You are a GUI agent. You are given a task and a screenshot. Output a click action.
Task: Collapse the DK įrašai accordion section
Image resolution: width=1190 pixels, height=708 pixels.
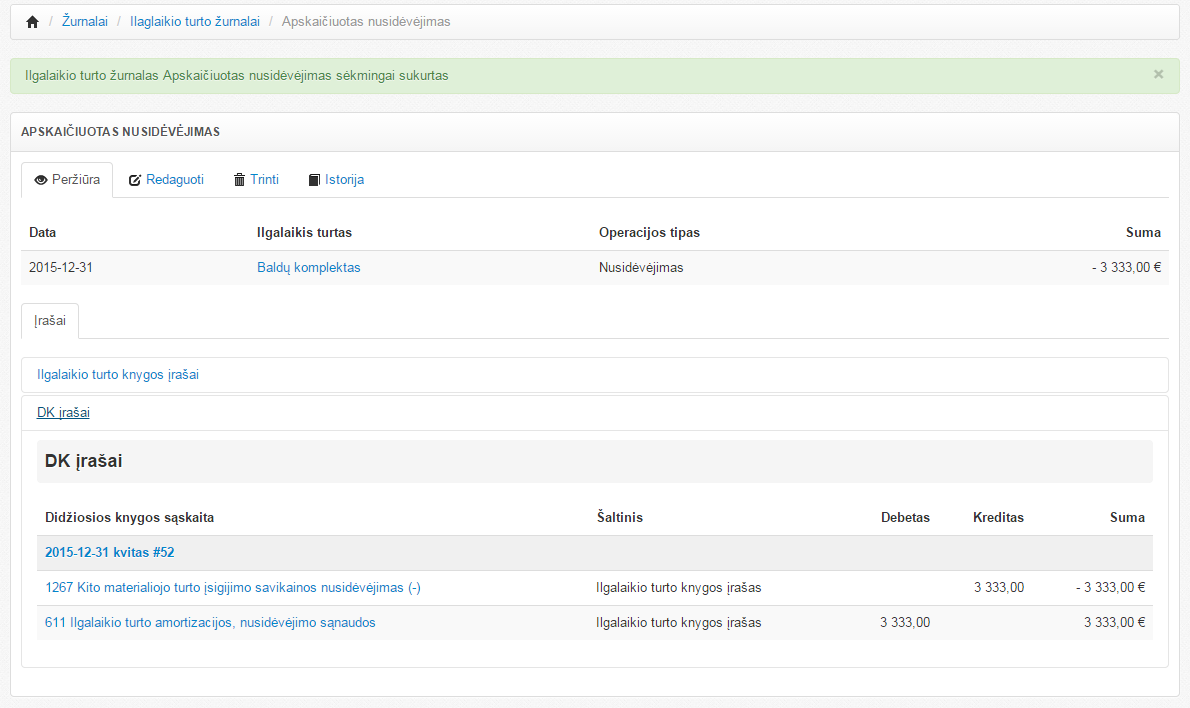[x=63, y=413]
